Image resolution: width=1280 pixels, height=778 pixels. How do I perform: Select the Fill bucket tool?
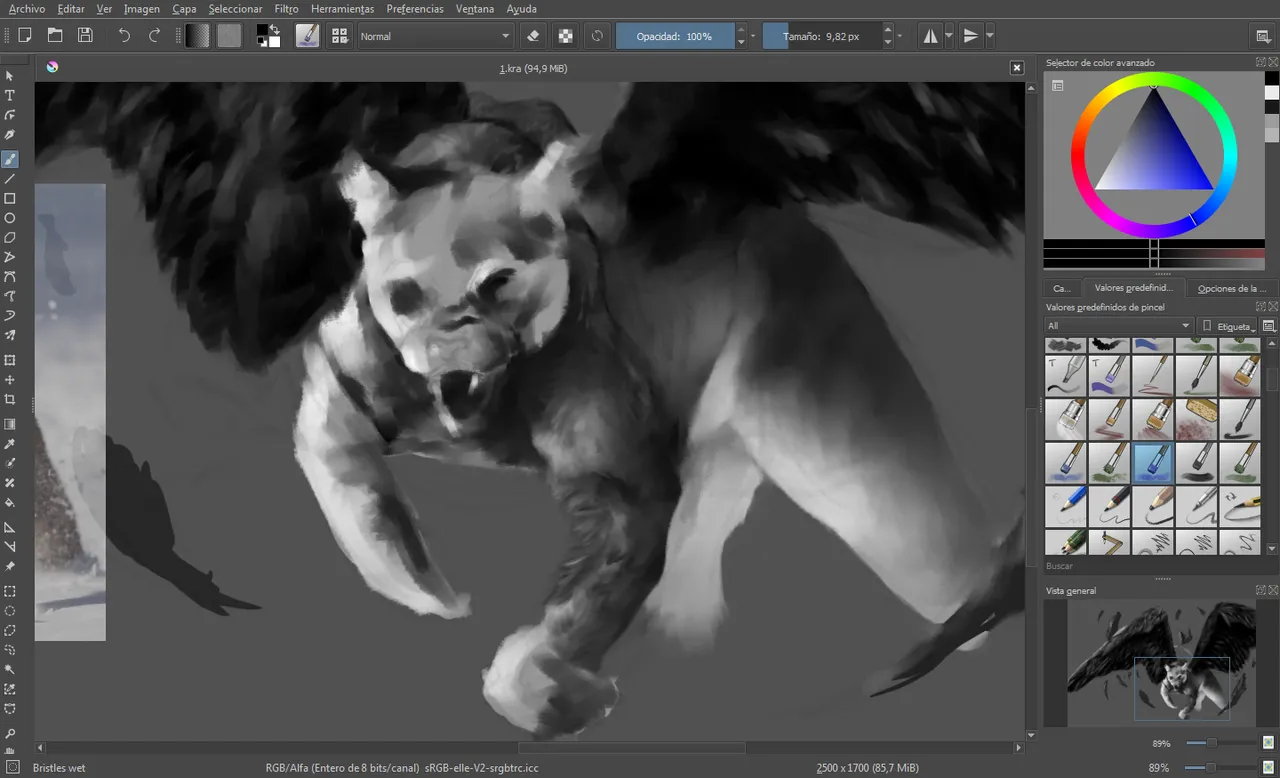(x=10, y=503)
